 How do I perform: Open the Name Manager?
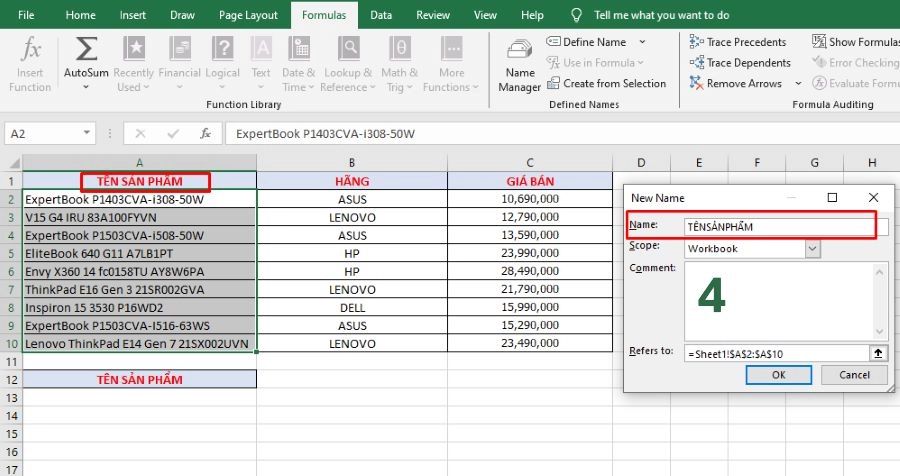(519, 65)
